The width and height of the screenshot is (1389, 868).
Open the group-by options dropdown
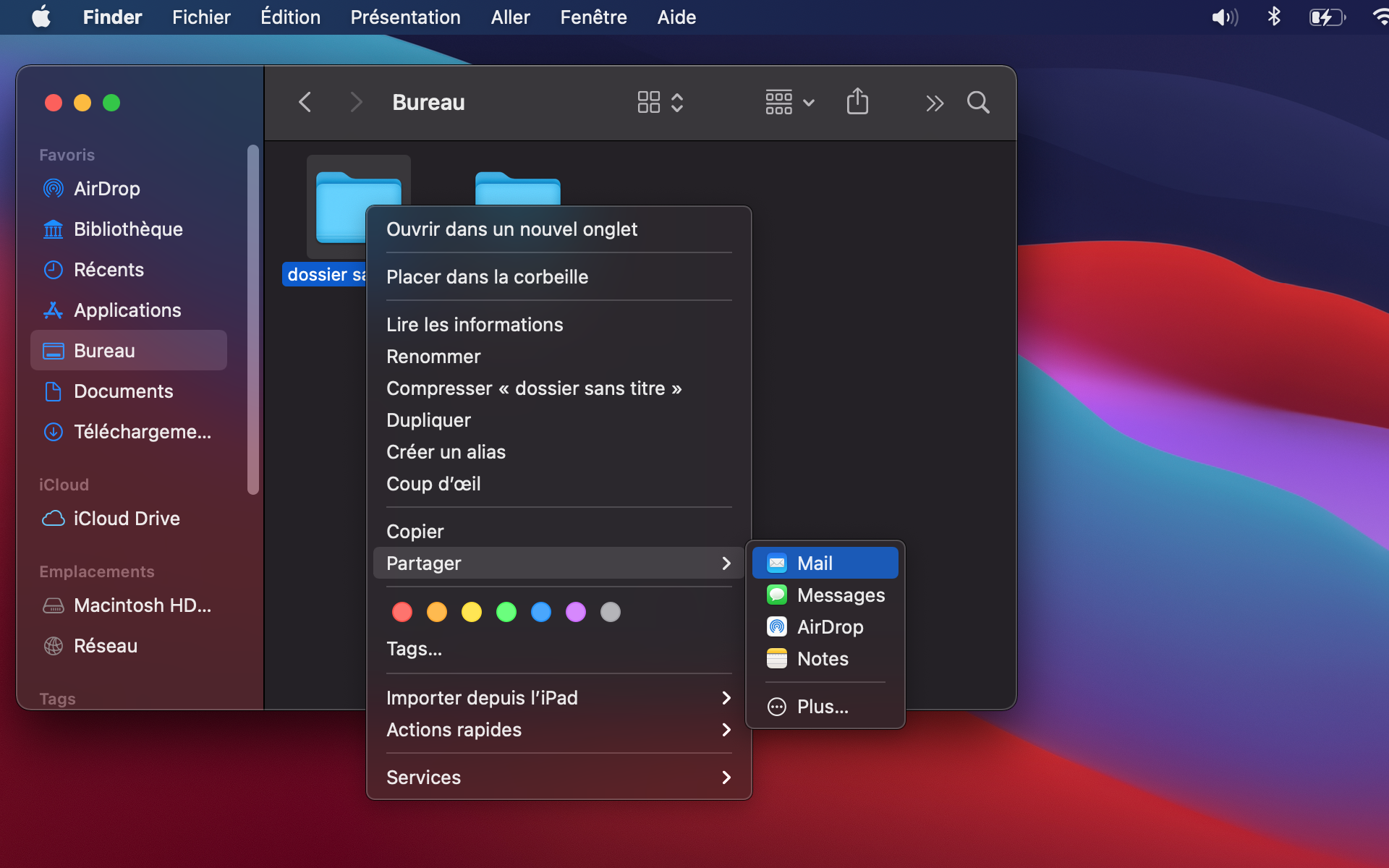(790, 102)
